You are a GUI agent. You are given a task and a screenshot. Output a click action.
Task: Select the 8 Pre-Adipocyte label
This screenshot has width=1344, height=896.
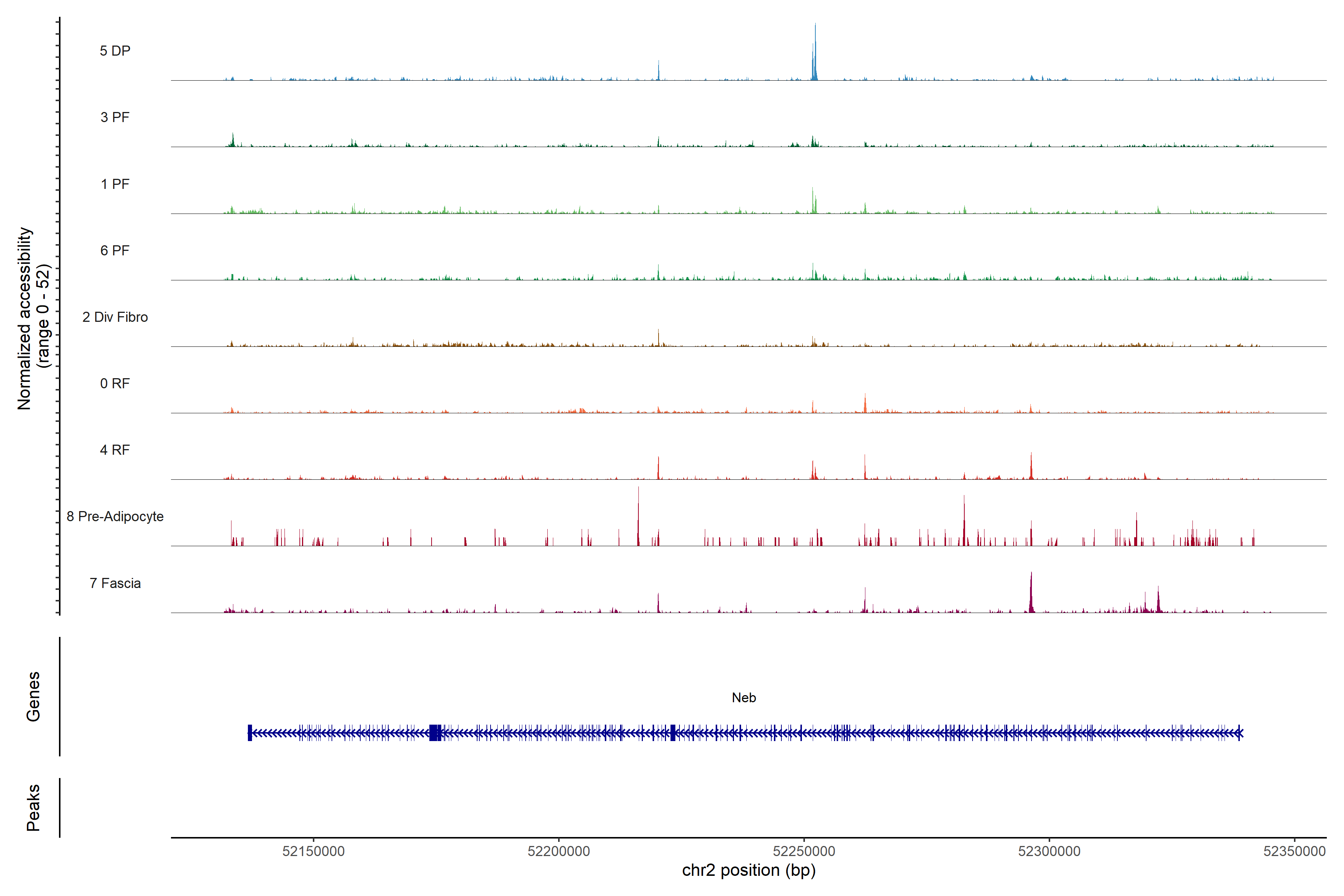click(x=115, y=517)
